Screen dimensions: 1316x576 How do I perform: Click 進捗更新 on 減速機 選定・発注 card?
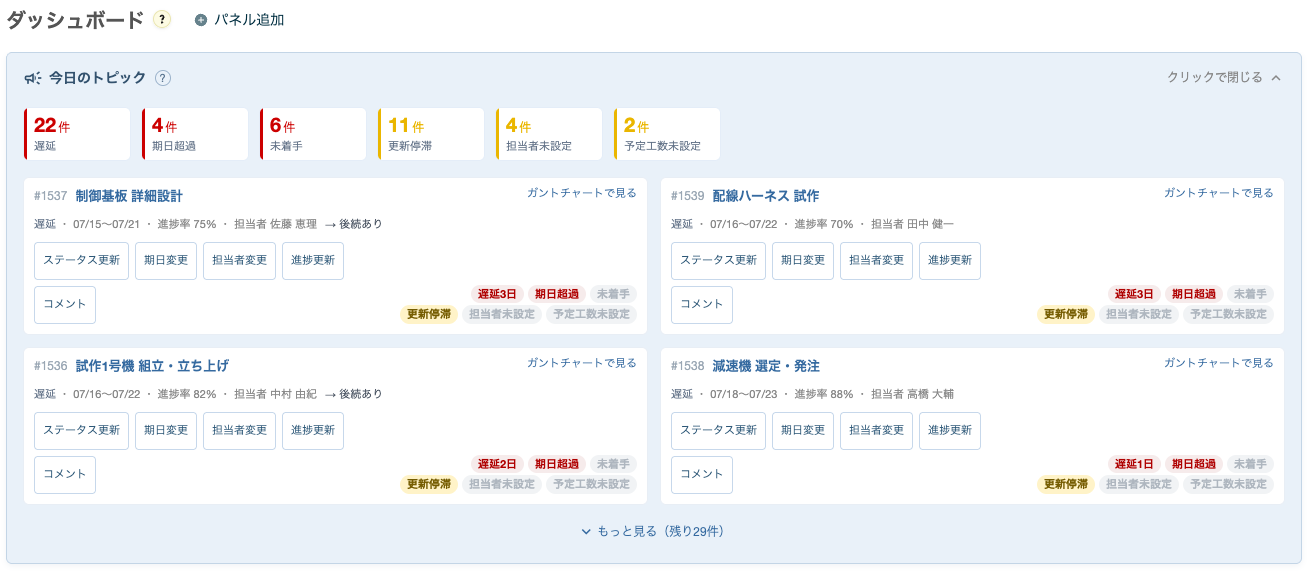coord(950,430)
